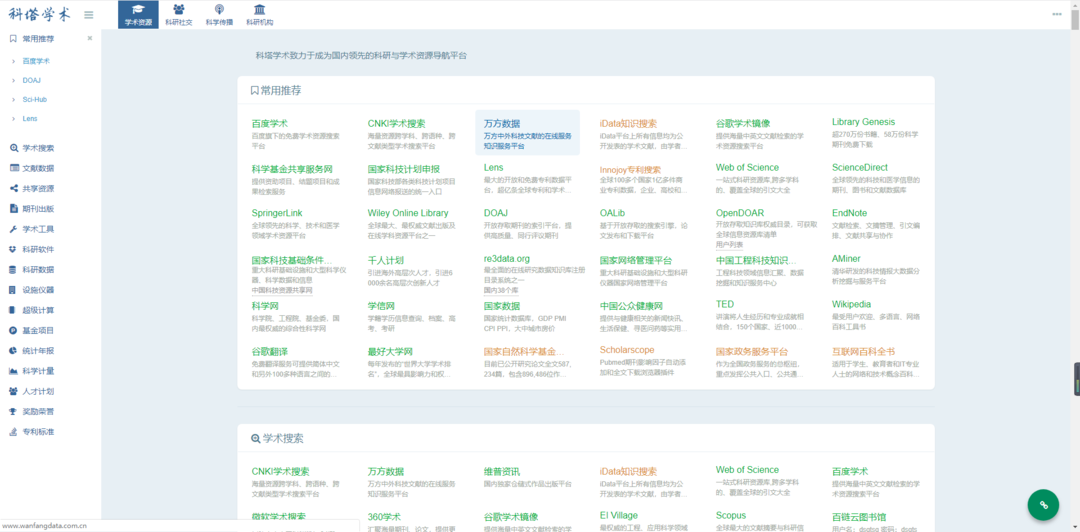The width and height of the screenshot is (1080, 532).
Task: Open the re3data.org link
Action: [x=507, y=258]
